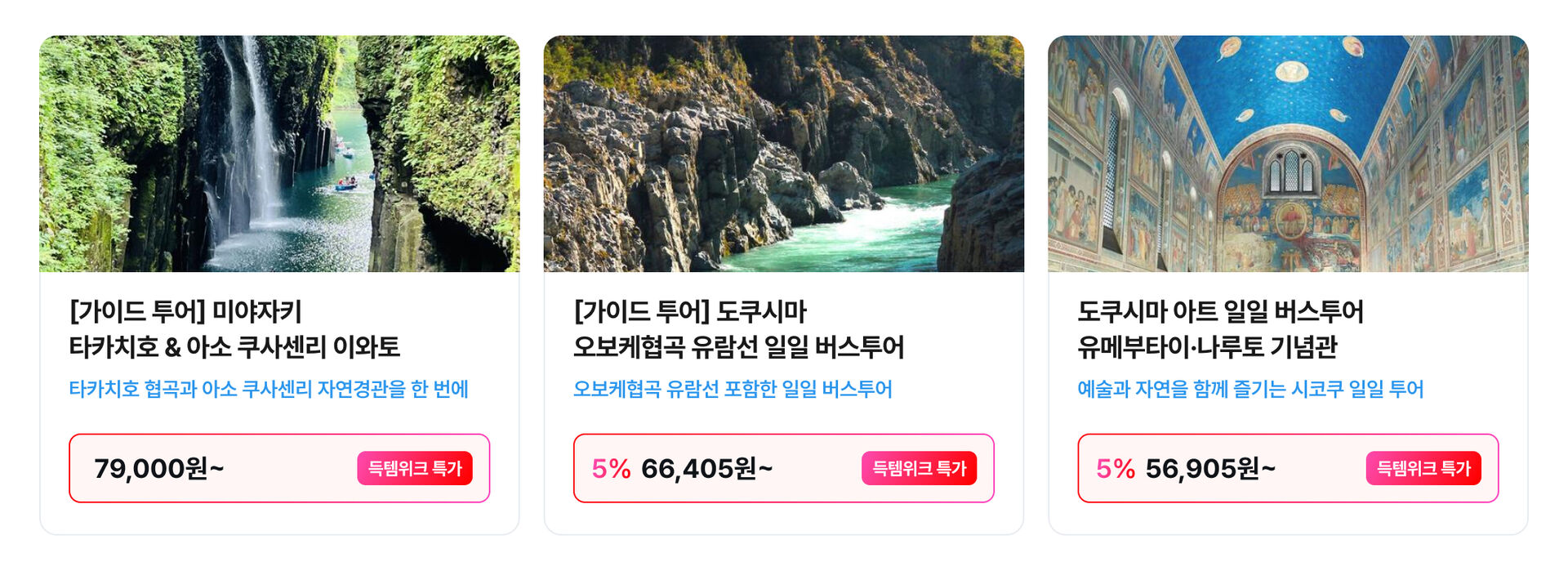The height and width of the screenshot is (571, 1568).
Task: Select the 56,905원~ price
Action: [x=1210, y=469]
